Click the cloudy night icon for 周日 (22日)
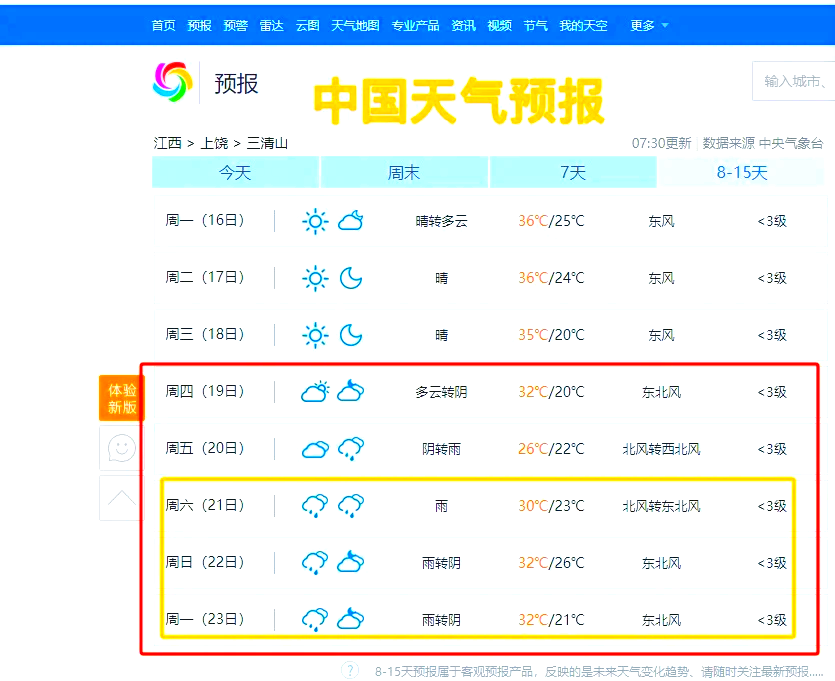 pos(351,562)
